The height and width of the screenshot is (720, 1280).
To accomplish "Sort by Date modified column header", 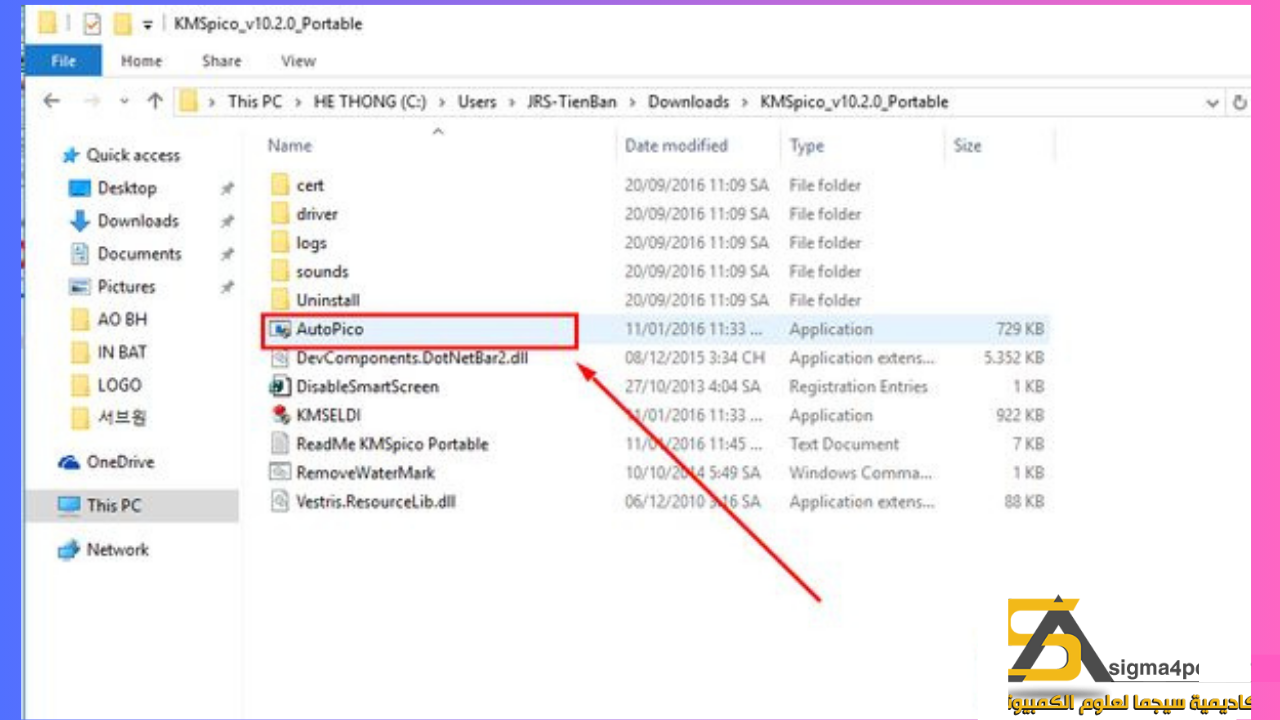I will pyautogui.click(x=676, y=146).
